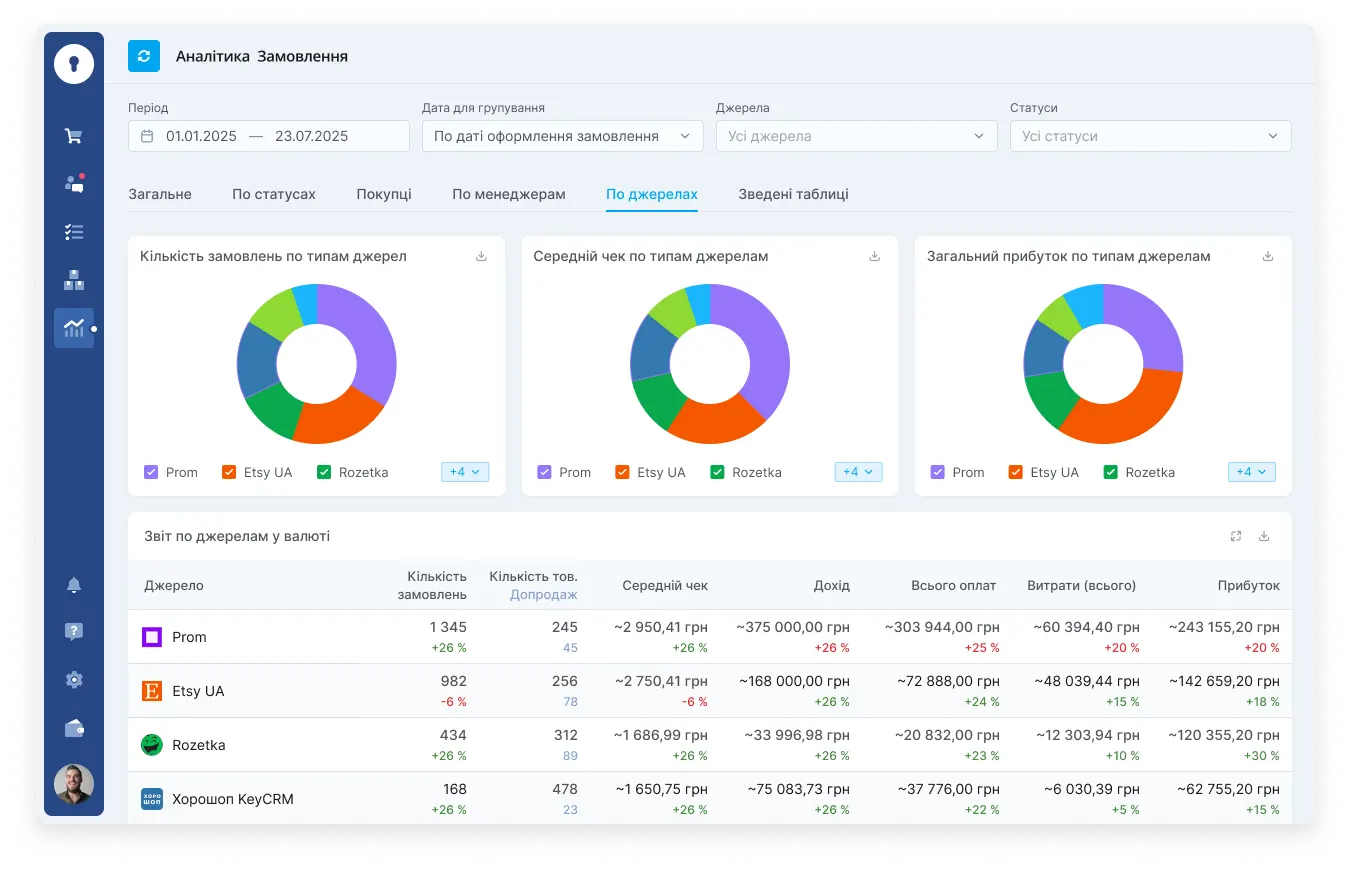This screenshot has width=1352, height=872.
Task: Open the Buyers chat icon in sidebar
Action: pos(73,183)
